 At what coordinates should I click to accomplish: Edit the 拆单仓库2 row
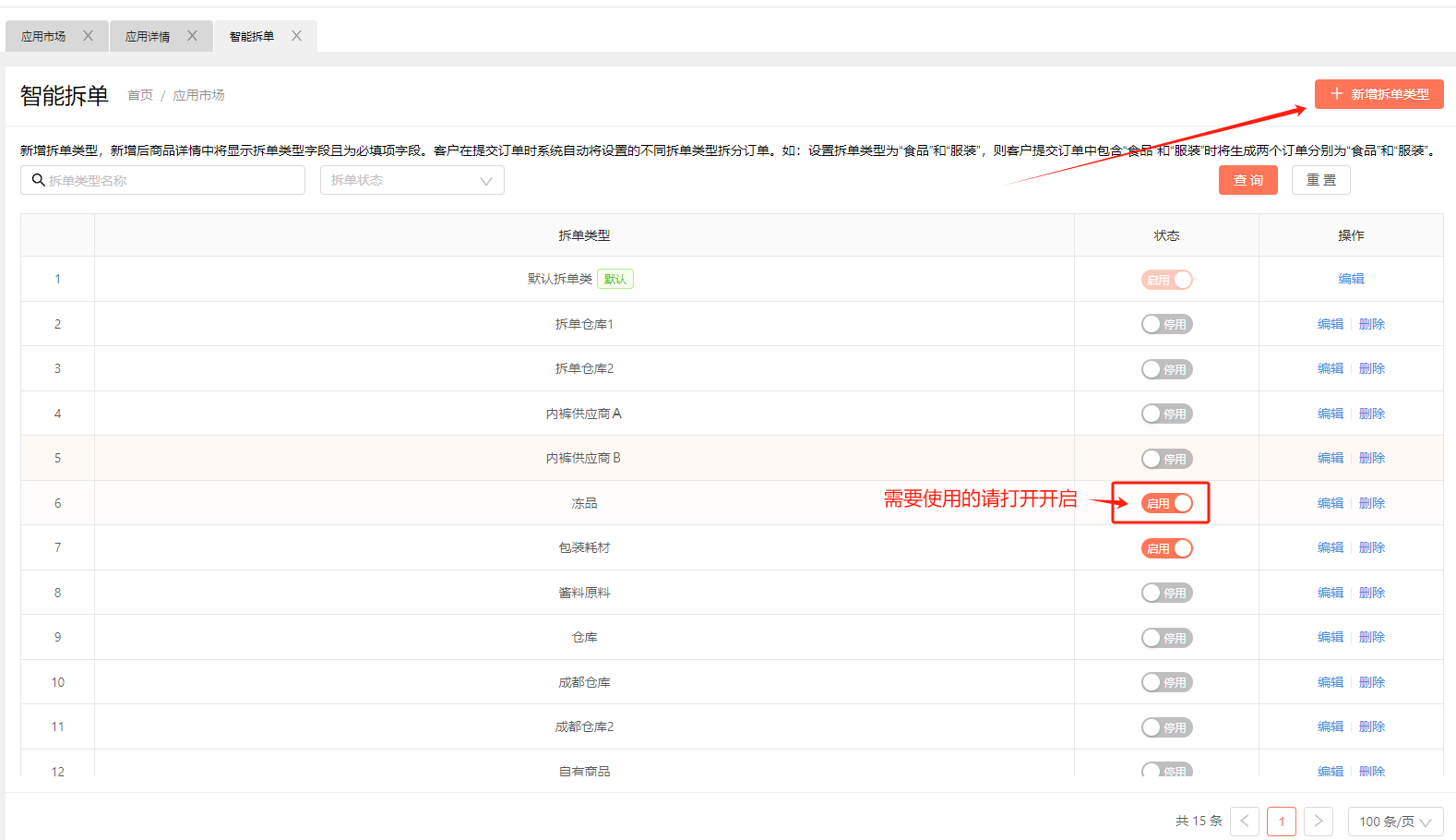(1331, 368)
